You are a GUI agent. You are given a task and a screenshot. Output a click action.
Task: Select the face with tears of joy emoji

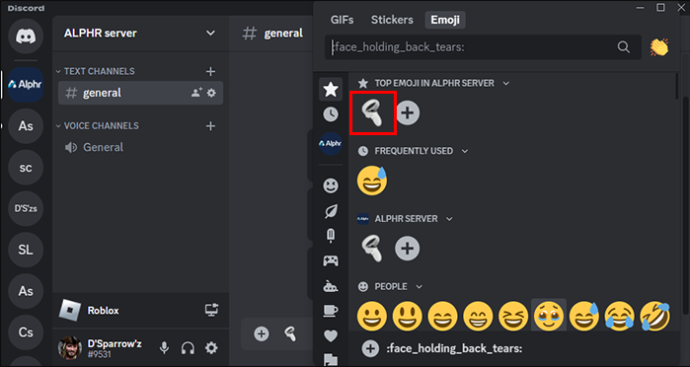(620, 316)
